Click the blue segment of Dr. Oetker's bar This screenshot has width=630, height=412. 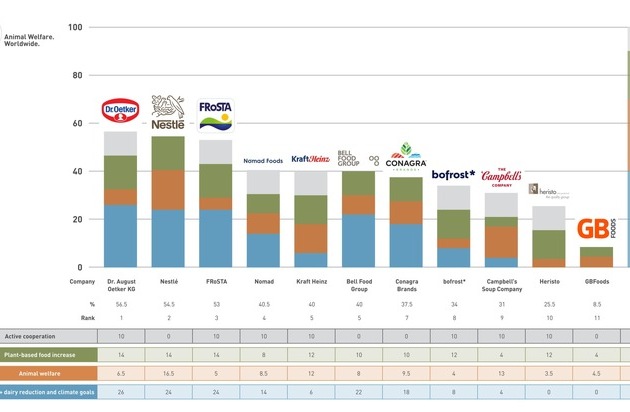120,236
